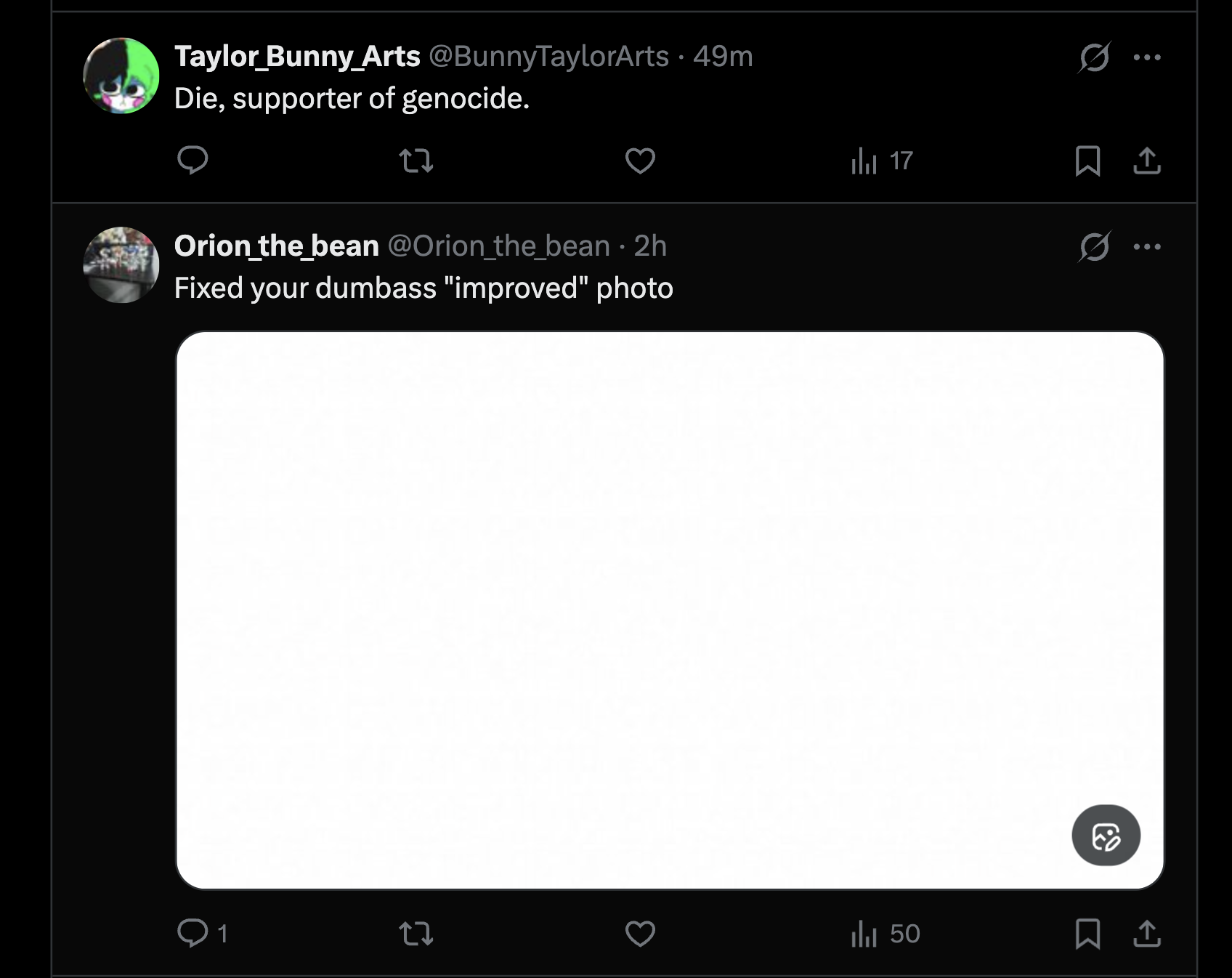Bookmark Orion_the_bean's post

point(1087,934)
